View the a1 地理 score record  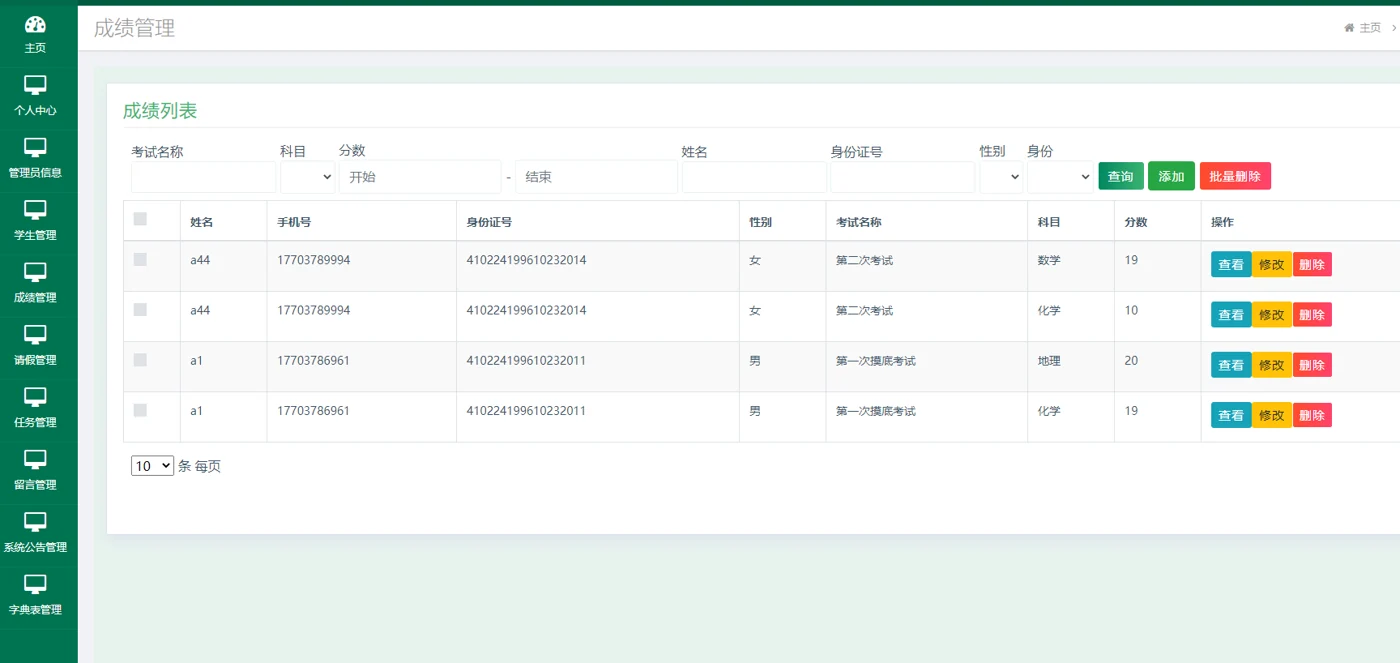1231,365
